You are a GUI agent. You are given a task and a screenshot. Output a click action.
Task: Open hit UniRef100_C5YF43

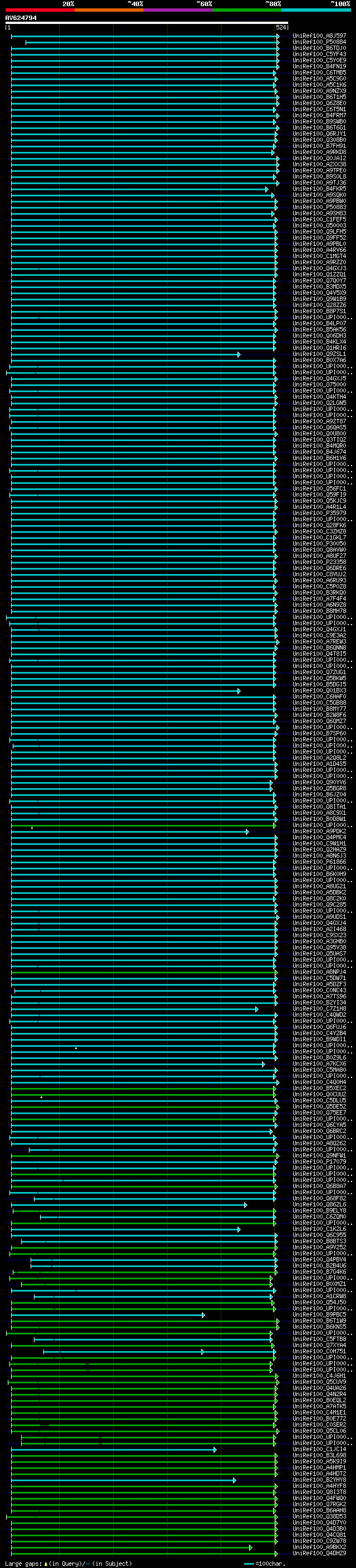pyautogui.click(x=319, y=54)
